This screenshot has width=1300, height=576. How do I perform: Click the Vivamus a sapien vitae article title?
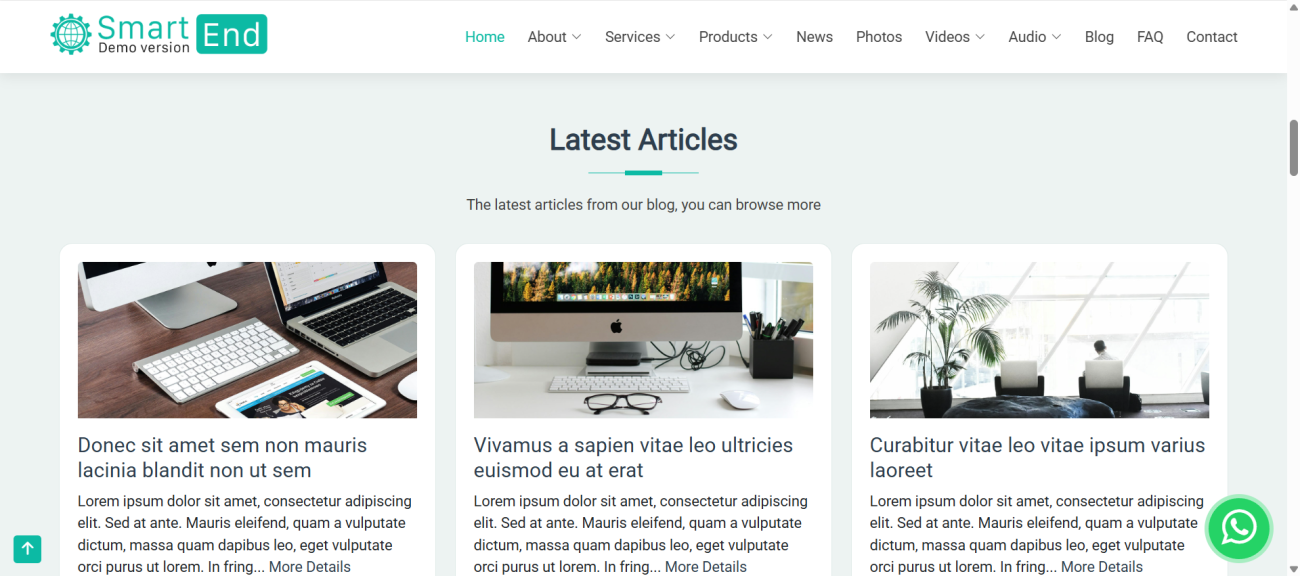coord(633,457)
